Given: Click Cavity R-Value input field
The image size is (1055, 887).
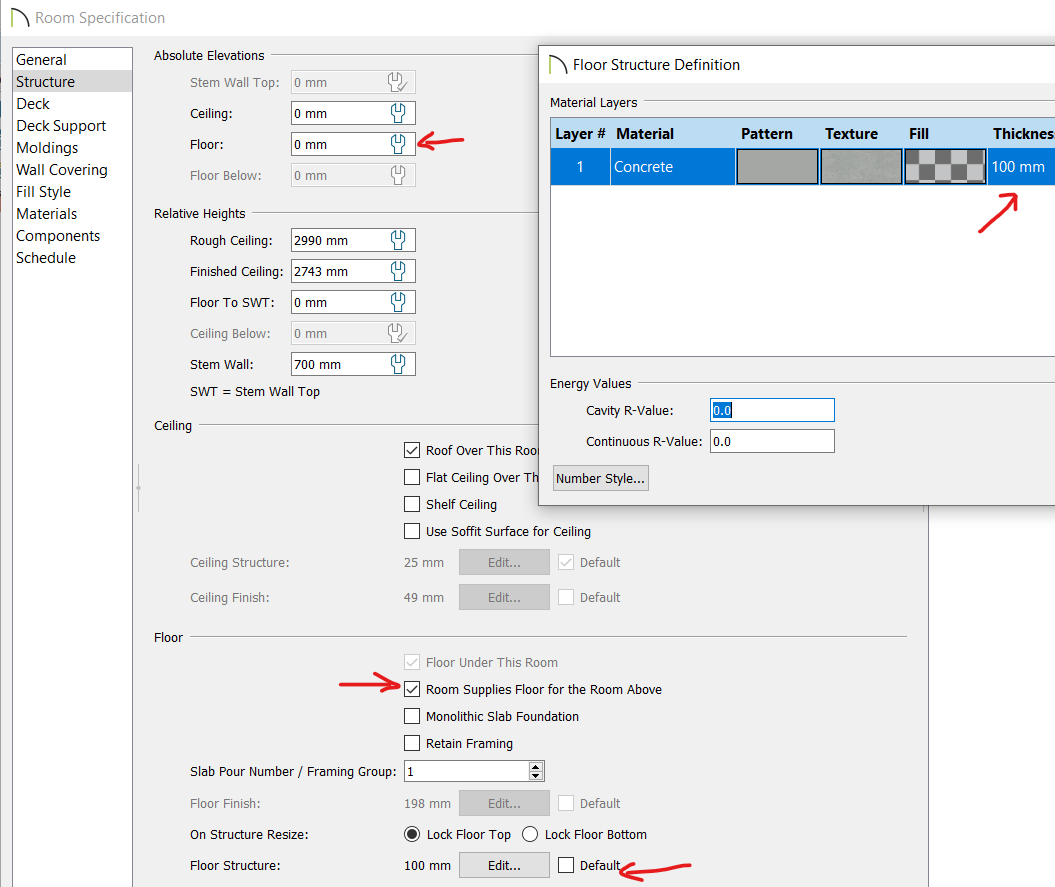Looking at the screenshot, I should tap(772, 410).
